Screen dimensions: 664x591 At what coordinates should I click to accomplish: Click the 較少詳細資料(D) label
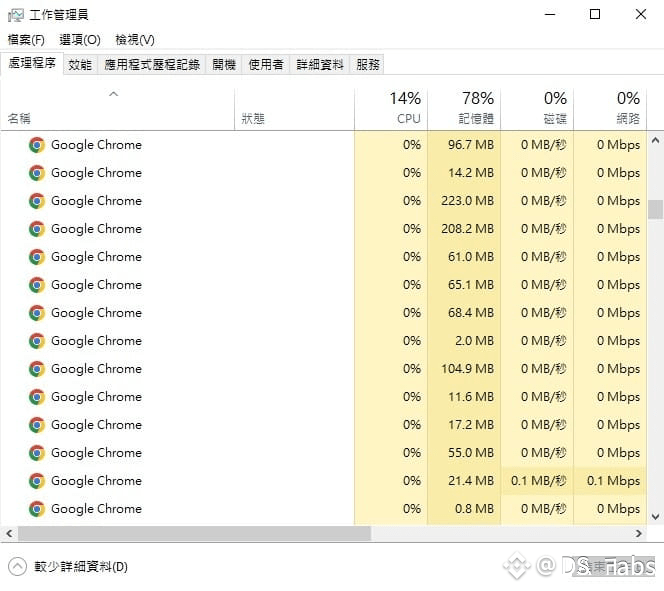[x=81, y=566]
